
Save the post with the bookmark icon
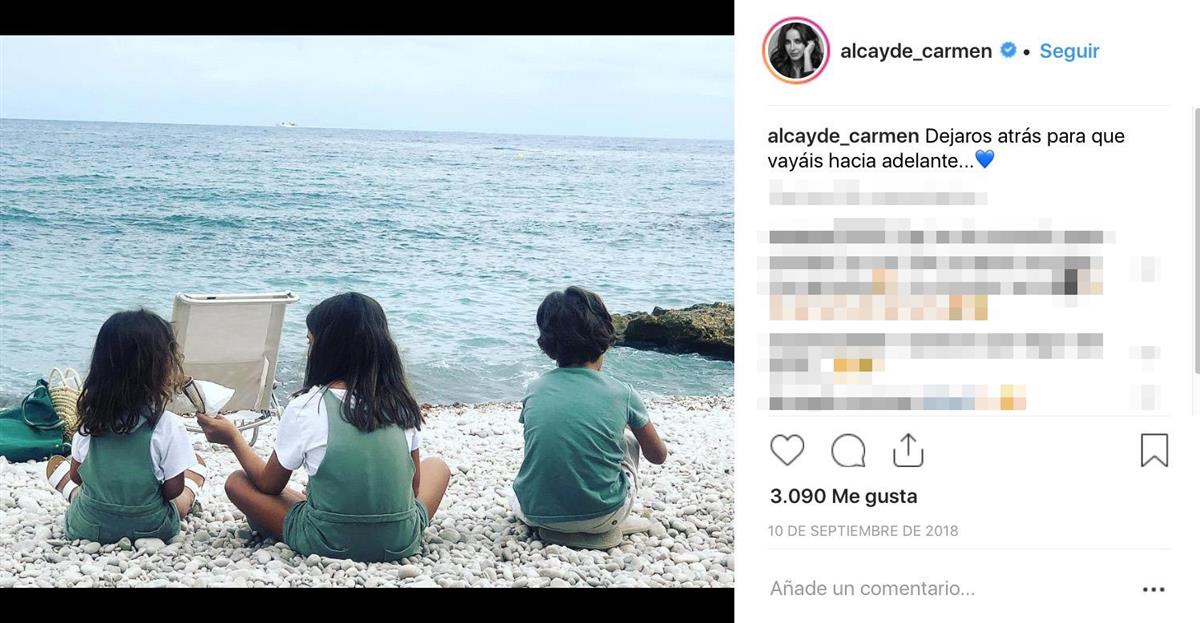point(1154,451)
